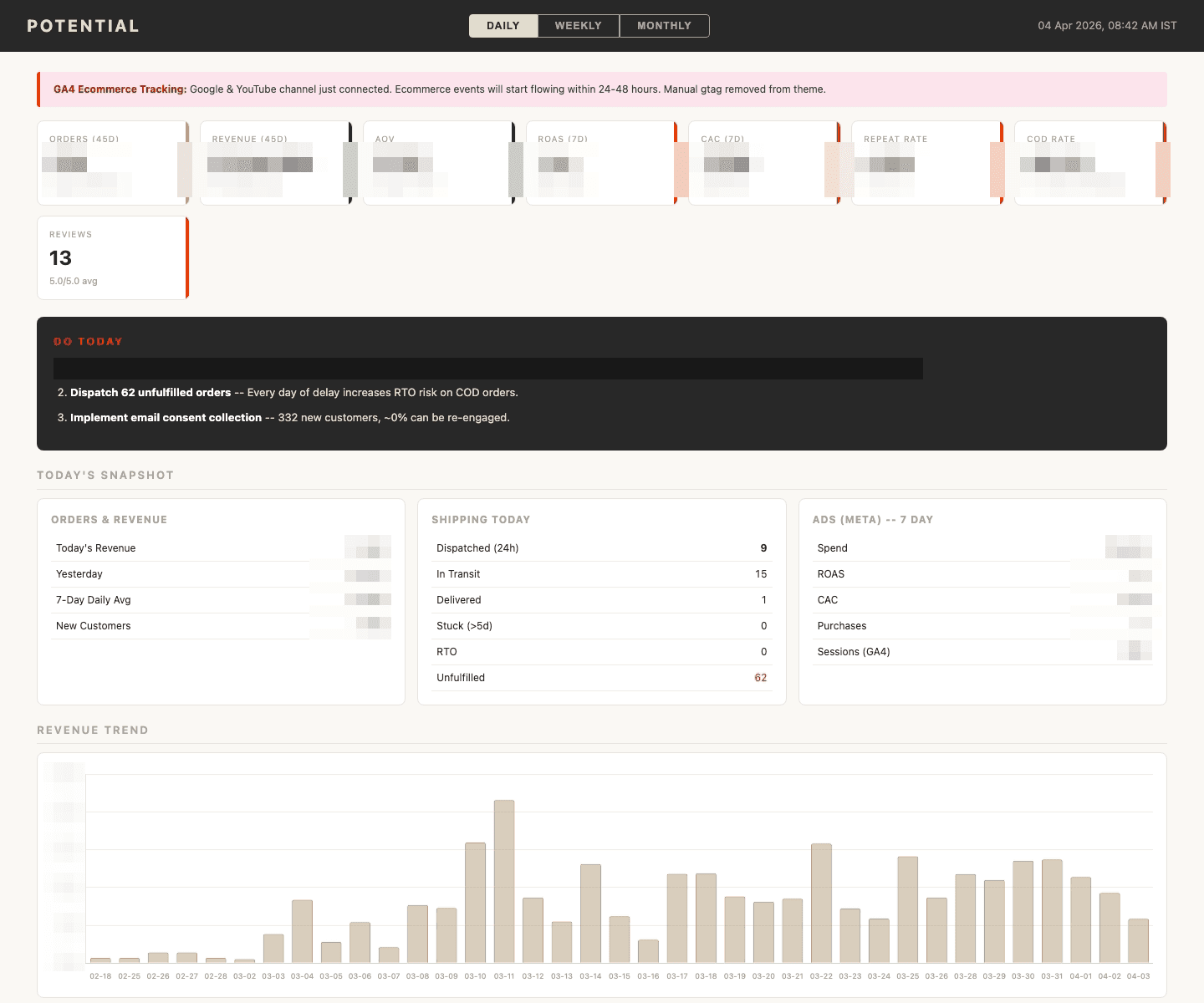This screenshot has width=1204, height=1003.
Task: Click the revenue bar for 03-22
Action: pos(821,904)
